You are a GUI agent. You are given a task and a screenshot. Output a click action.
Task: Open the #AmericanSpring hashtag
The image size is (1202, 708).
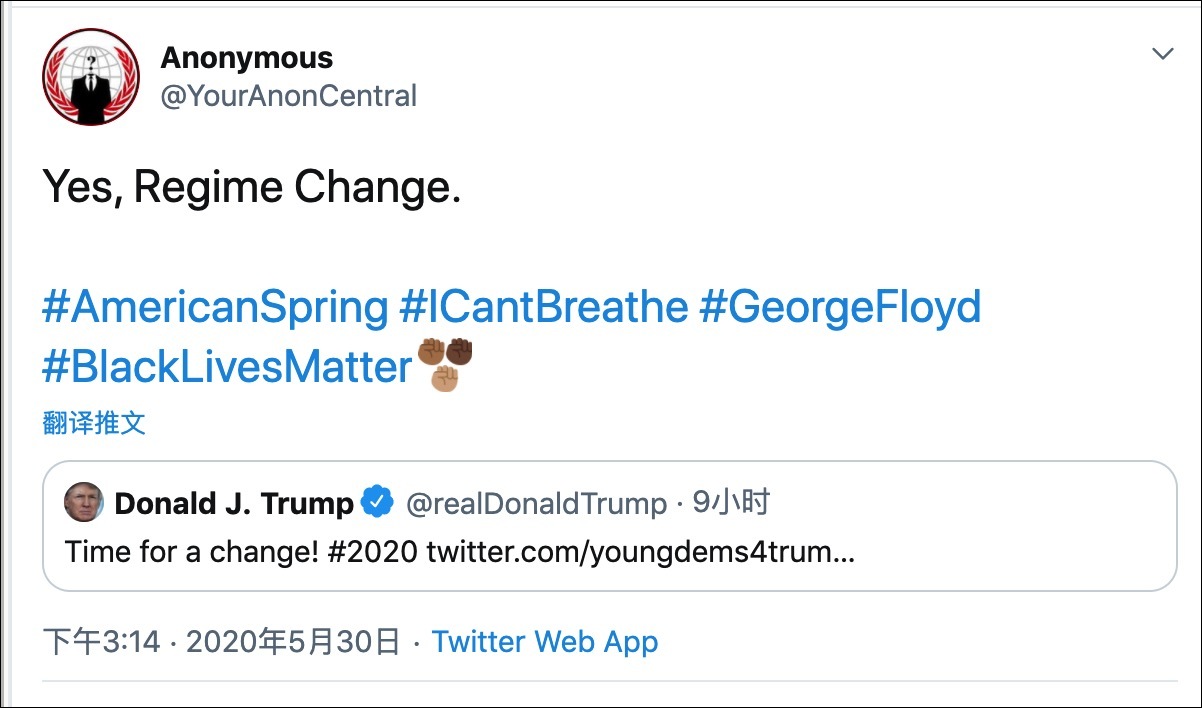pos(214,307)
